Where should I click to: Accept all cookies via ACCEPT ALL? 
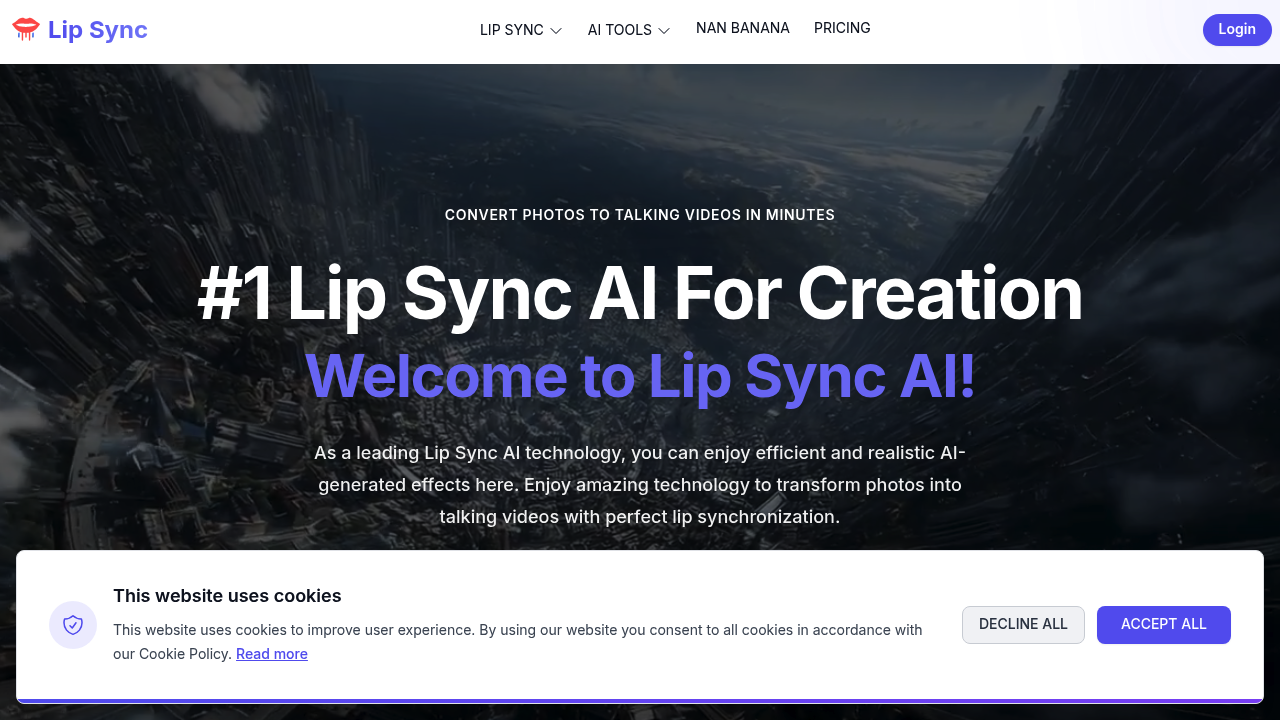click(1163, 624)
